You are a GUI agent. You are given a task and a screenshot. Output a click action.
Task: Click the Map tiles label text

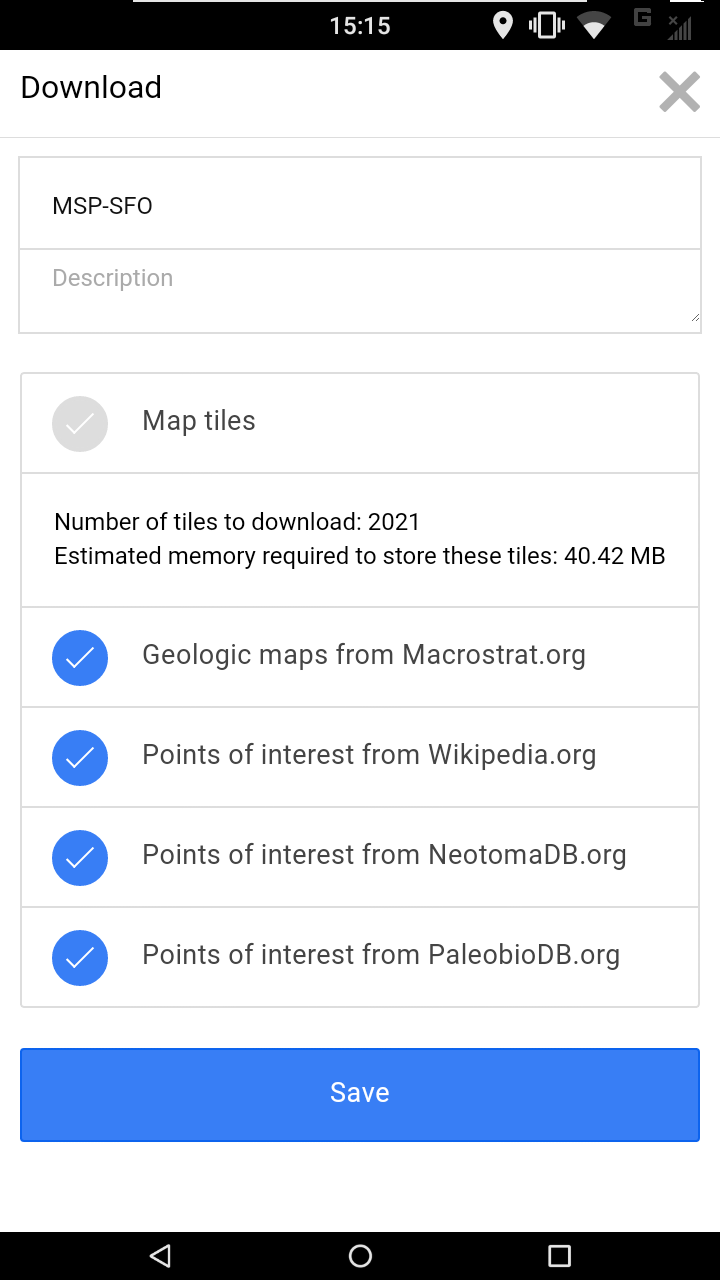point(199,421)
